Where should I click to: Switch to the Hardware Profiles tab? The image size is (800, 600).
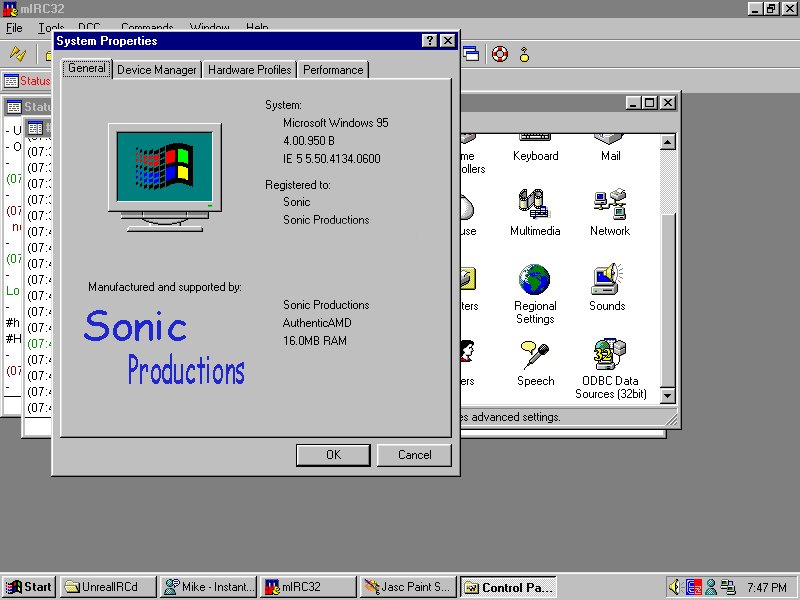click(249, 70)
